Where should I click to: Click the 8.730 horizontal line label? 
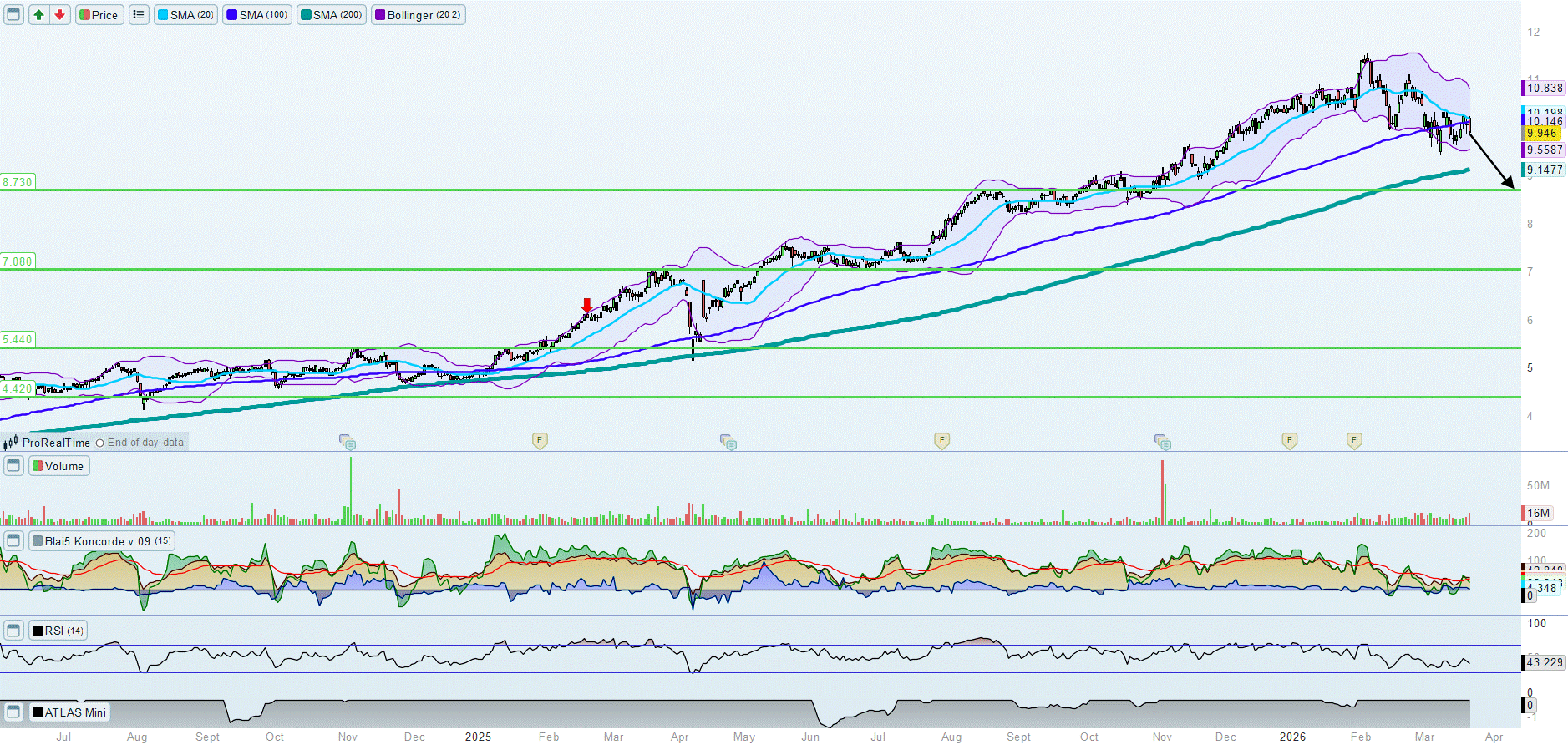18,182
